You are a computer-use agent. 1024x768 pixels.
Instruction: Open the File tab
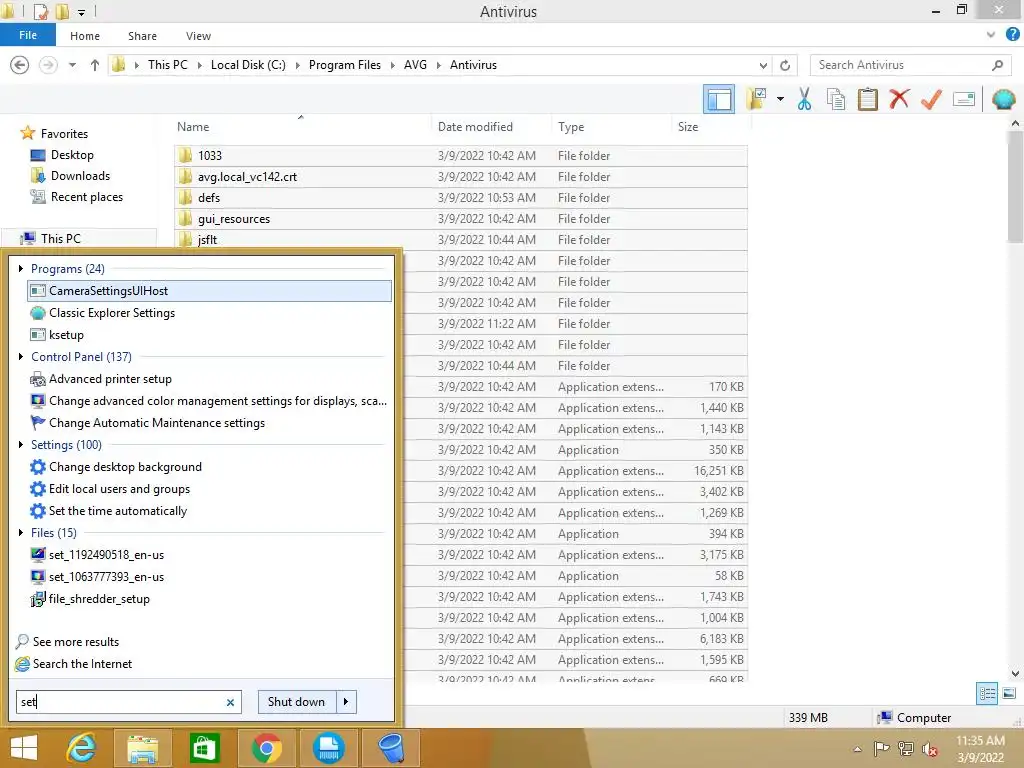tap(27, 35)
